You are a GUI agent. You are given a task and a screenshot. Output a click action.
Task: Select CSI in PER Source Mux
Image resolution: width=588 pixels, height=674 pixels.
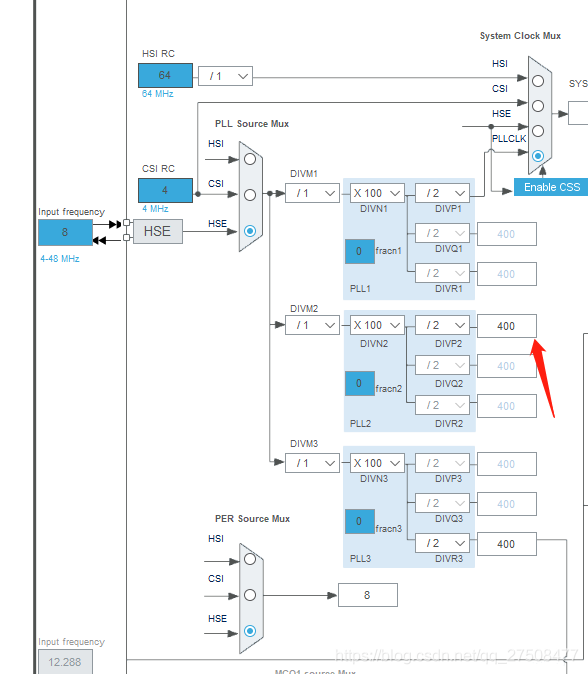[x=250, y=595]
